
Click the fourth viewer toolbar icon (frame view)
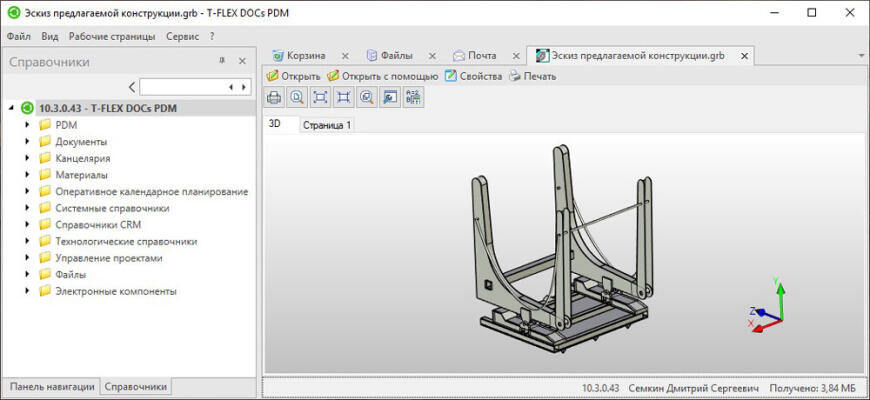[343, 97]
